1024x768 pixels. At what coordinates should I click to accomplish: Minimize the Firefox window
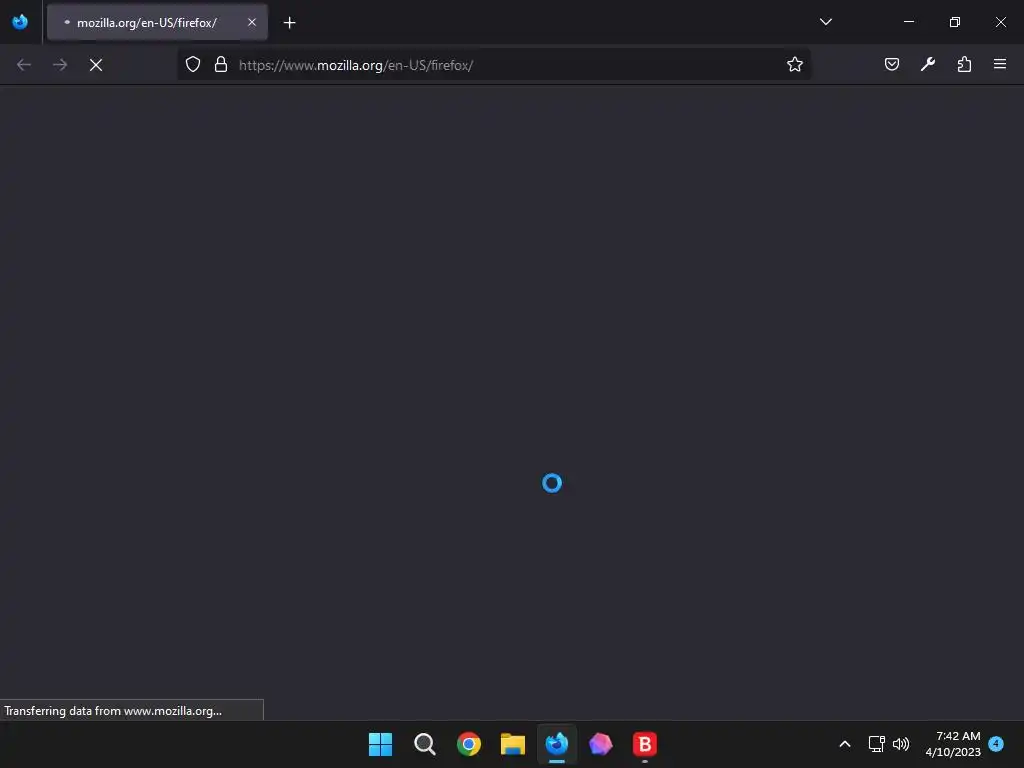click(x=908, y=22)
